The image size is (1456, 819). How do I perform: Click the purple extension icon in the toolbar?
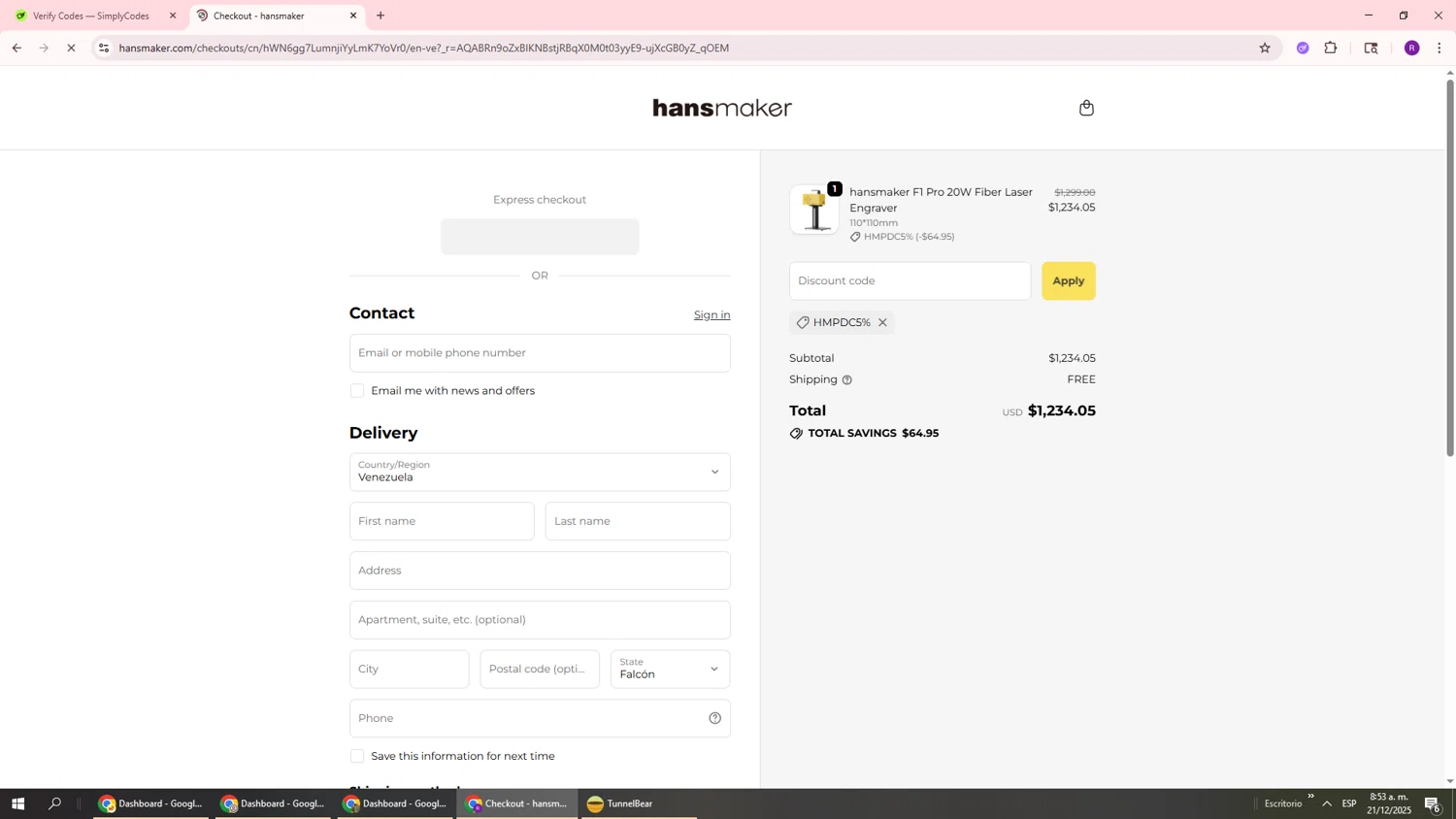1303,48
